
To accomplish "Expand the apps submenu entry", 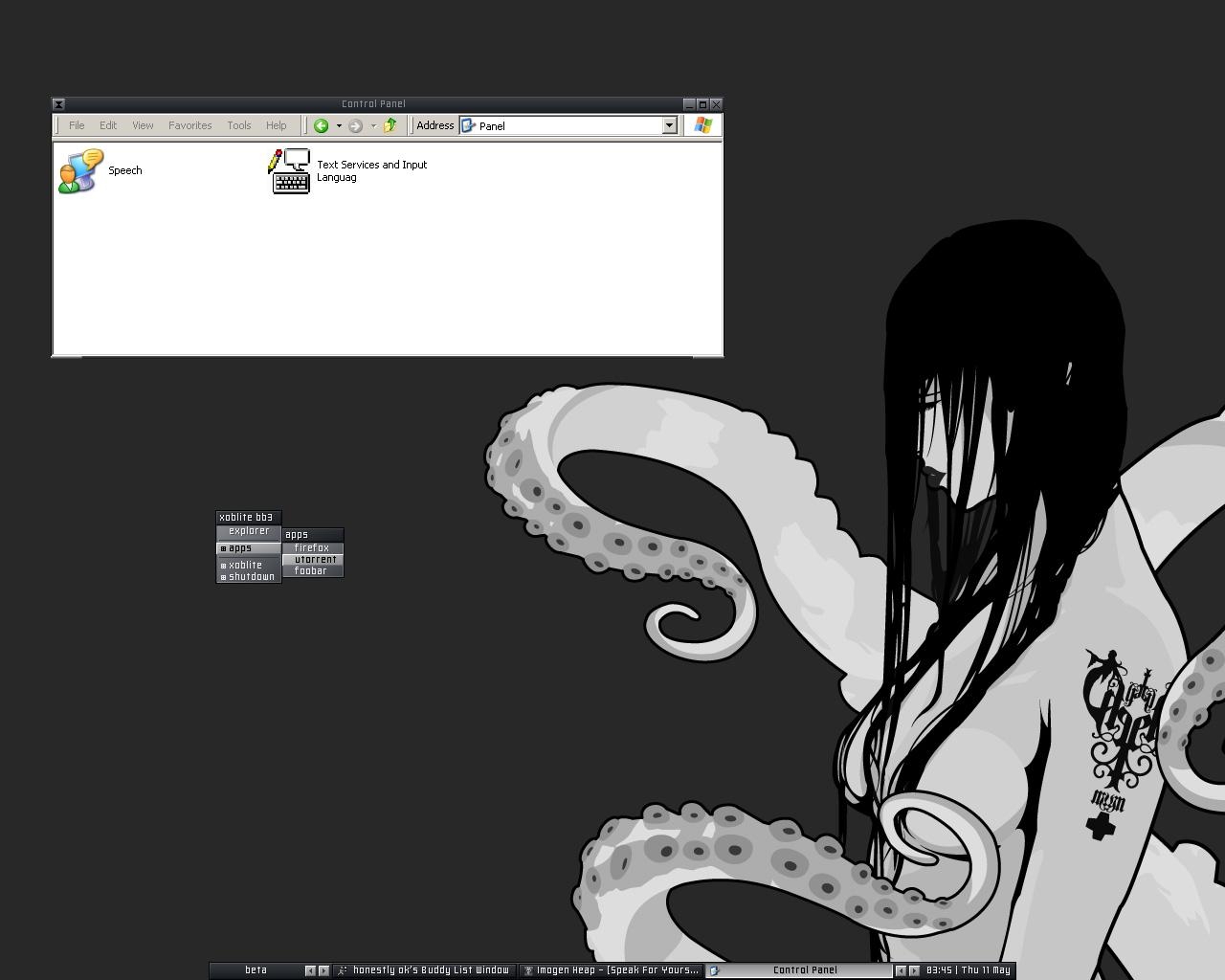I will click(249, 548).
